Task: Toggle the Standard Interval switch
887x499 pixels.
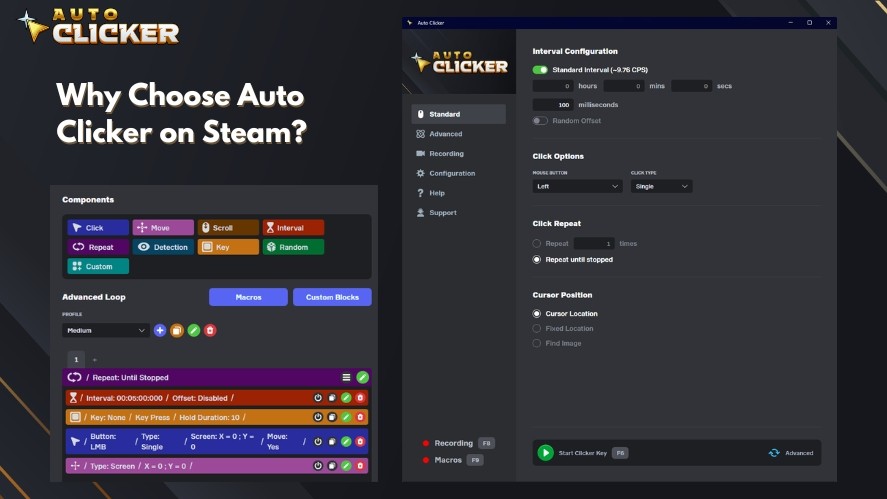Action: pos(540,70)
